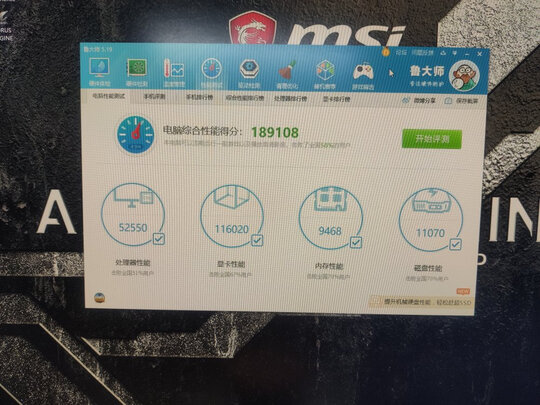Open the game controller icon
The image size is (540, 405).
click(x=363, y=72)
